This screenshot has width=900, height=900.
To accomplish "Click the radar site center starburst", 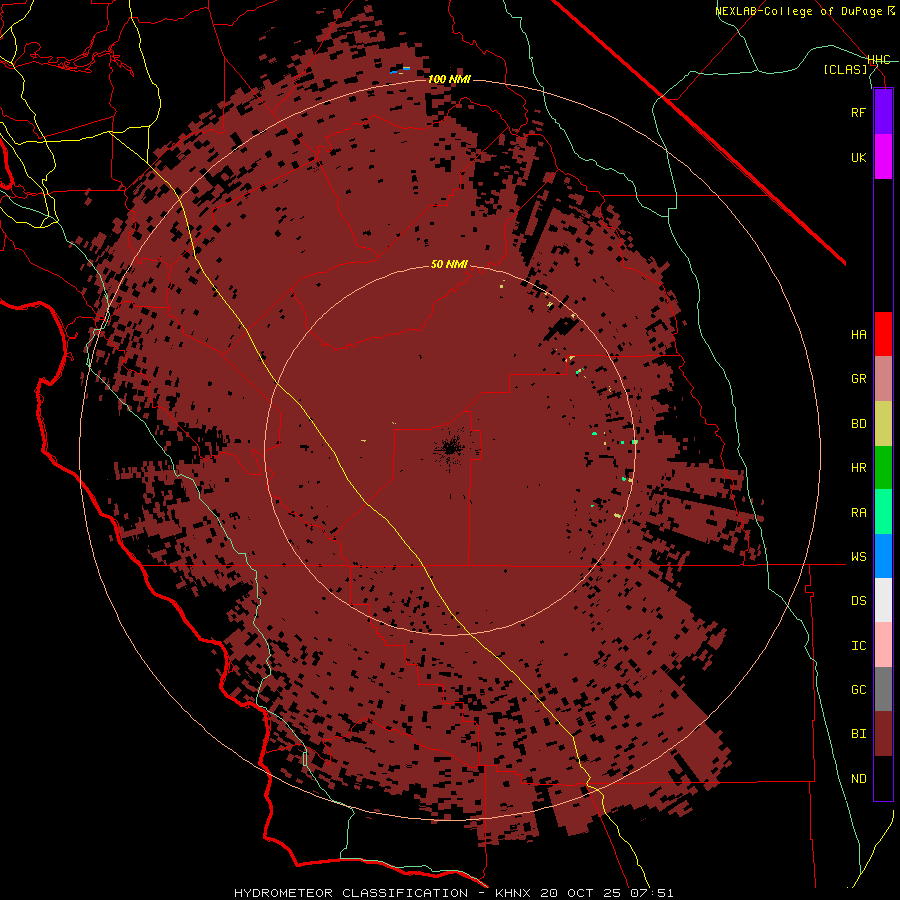I will click(x=449, y=447).
